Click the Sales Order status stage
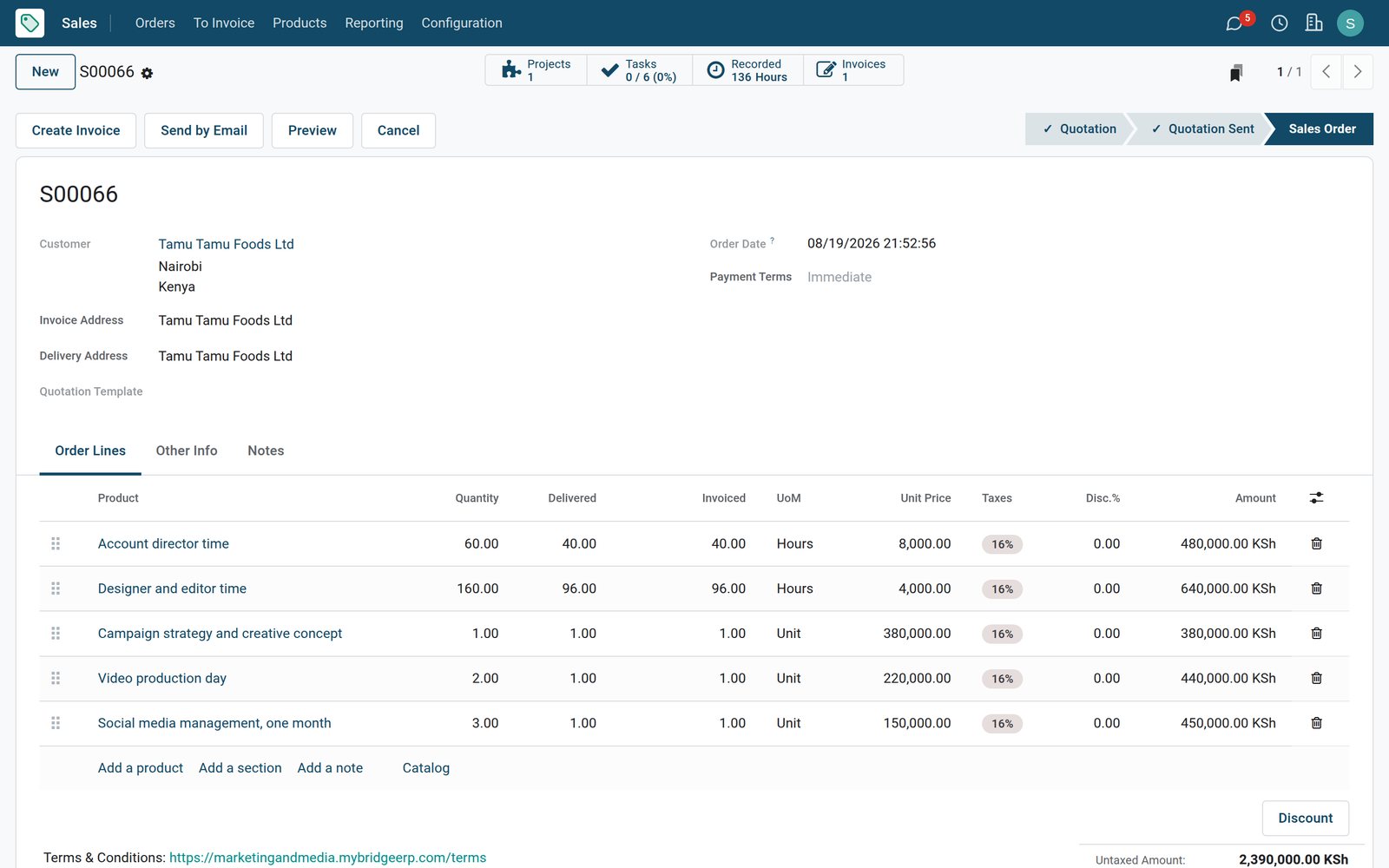This screenshot has width=1389, height=868. [1321, 128]
